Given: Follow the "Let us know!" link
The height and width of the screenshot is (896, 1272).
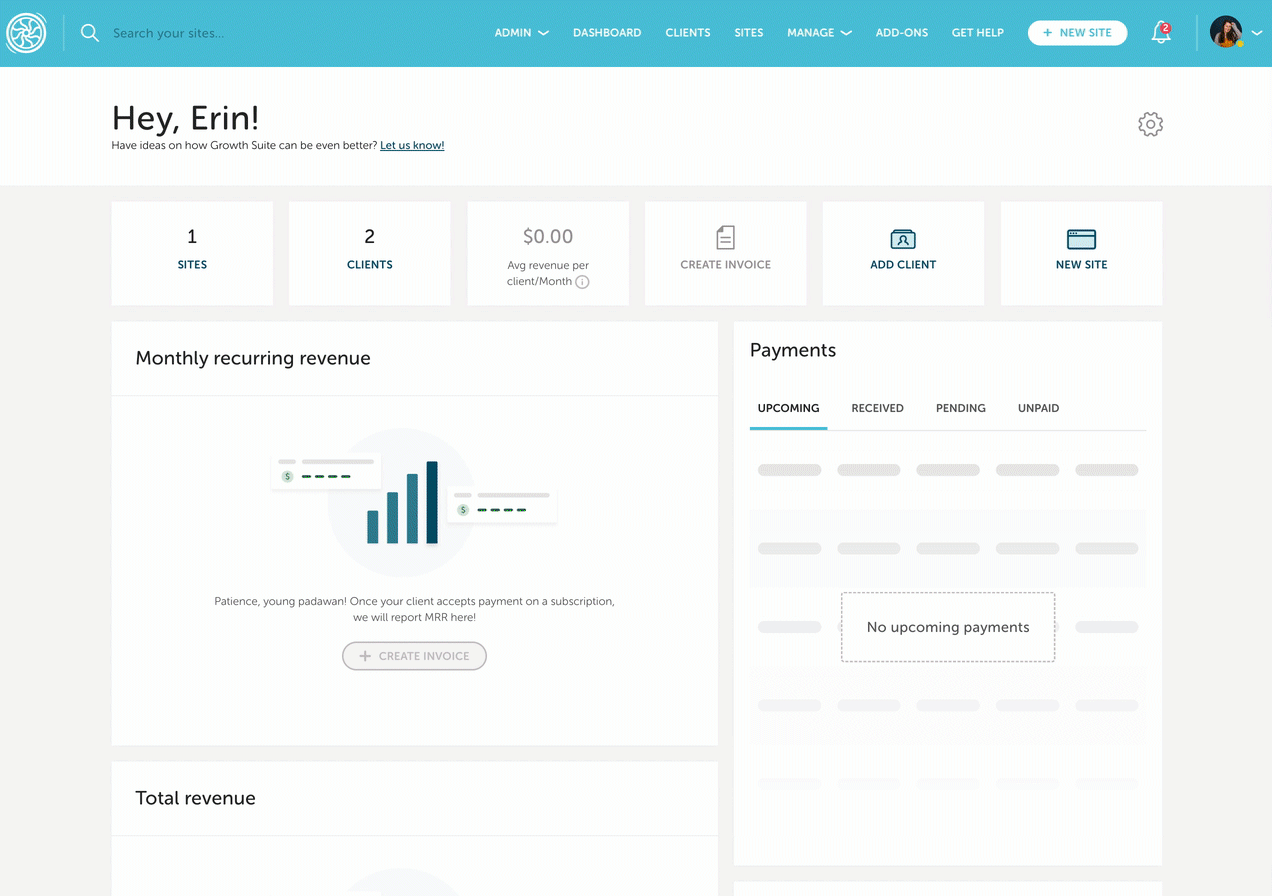Looking at the screenshot, I should (412, 146).
